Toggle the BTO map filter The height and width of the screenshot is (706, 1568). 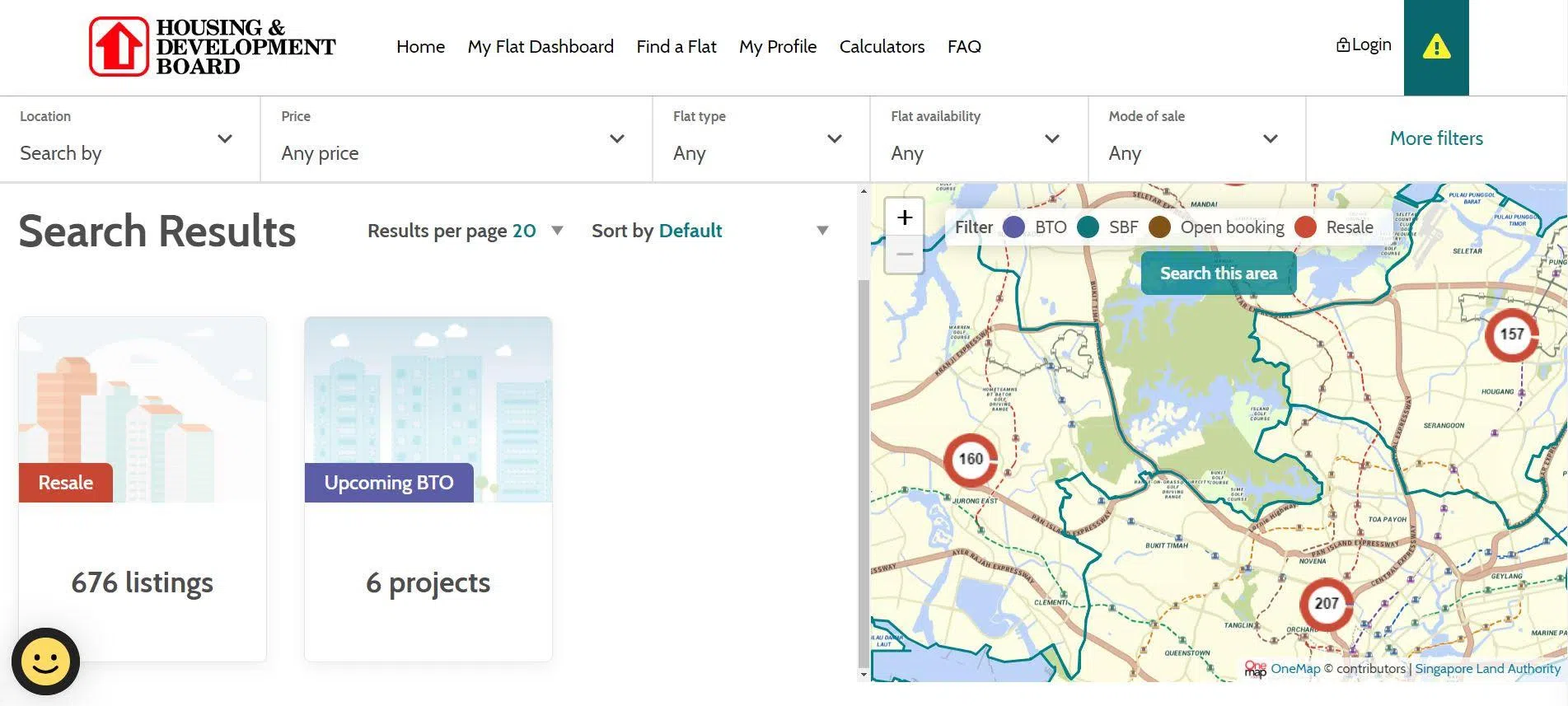[1013, 227]
